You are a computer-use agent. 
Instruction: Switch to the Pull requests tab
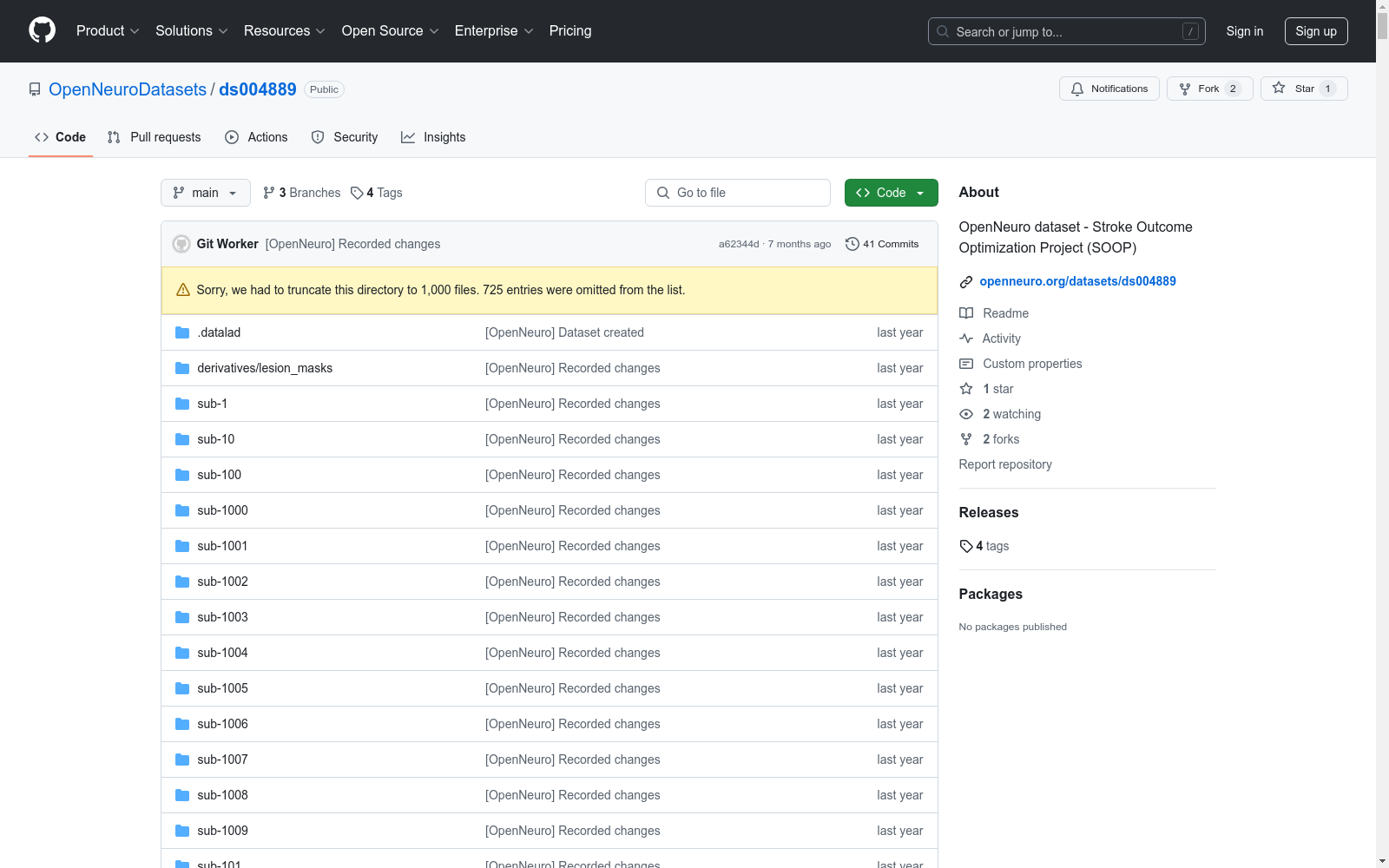(155, 137)
